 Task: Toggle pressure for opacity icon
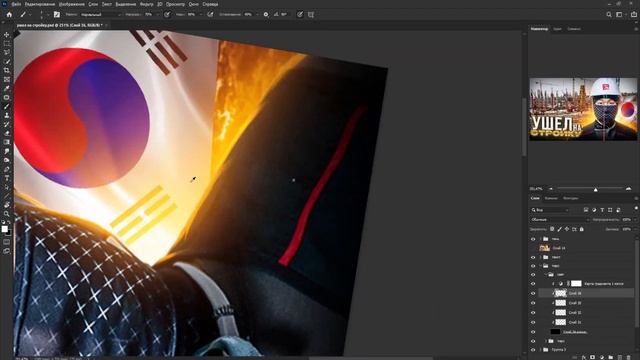pyautogui.click(x=167, y=14)
